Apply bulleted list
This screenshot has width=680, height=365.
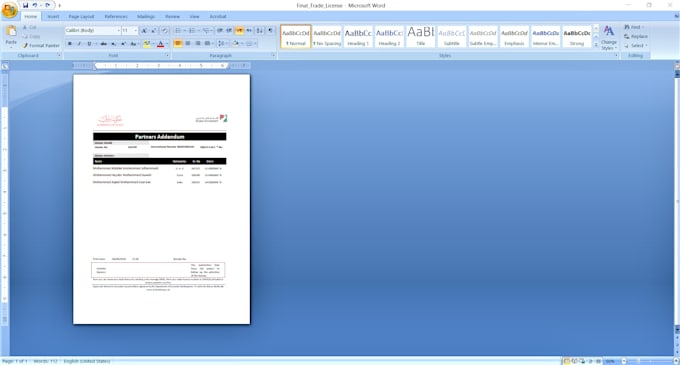coord(178,31)
